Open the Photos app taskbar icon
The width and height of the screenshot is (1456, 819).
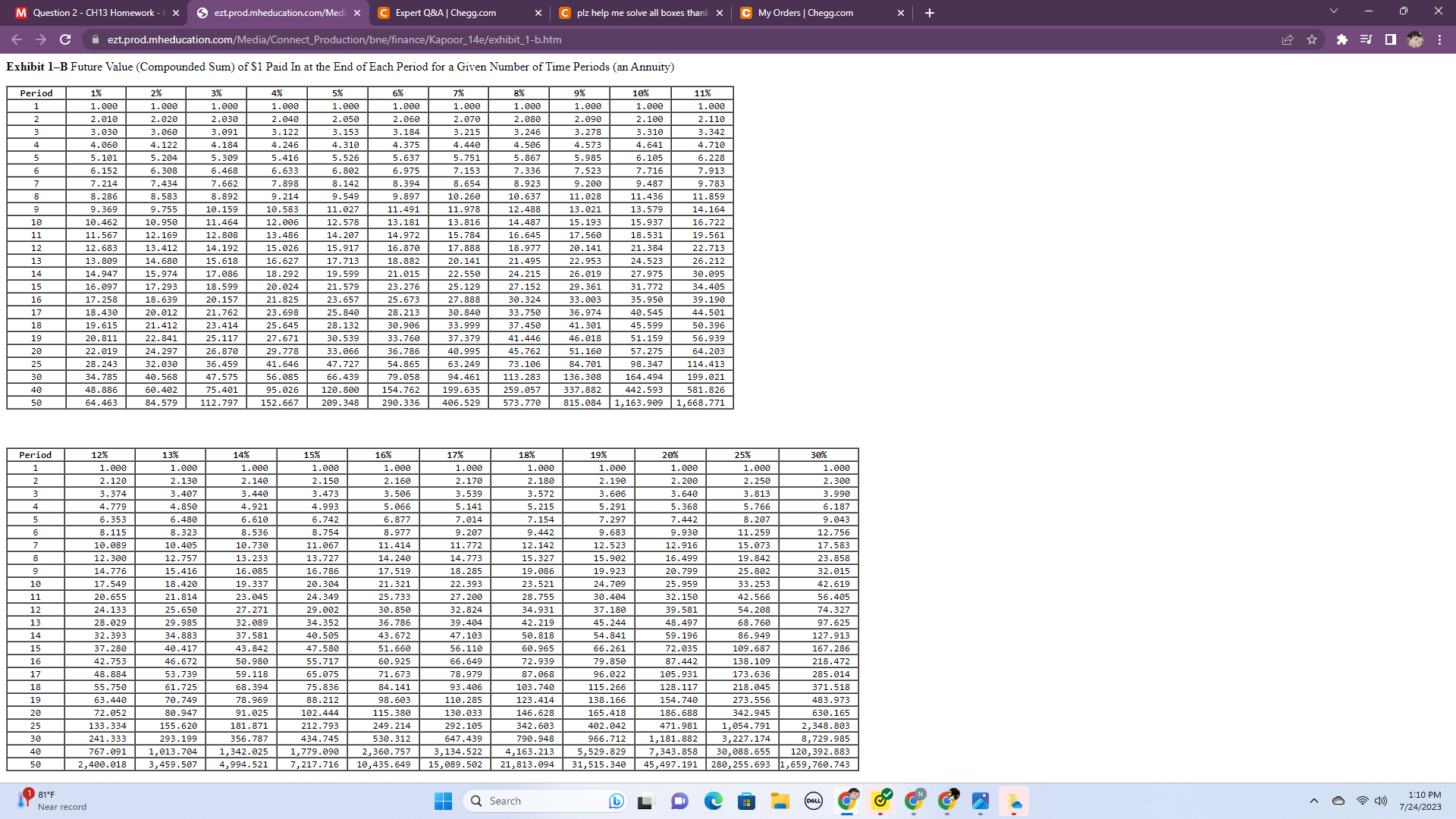coord(981,801)
